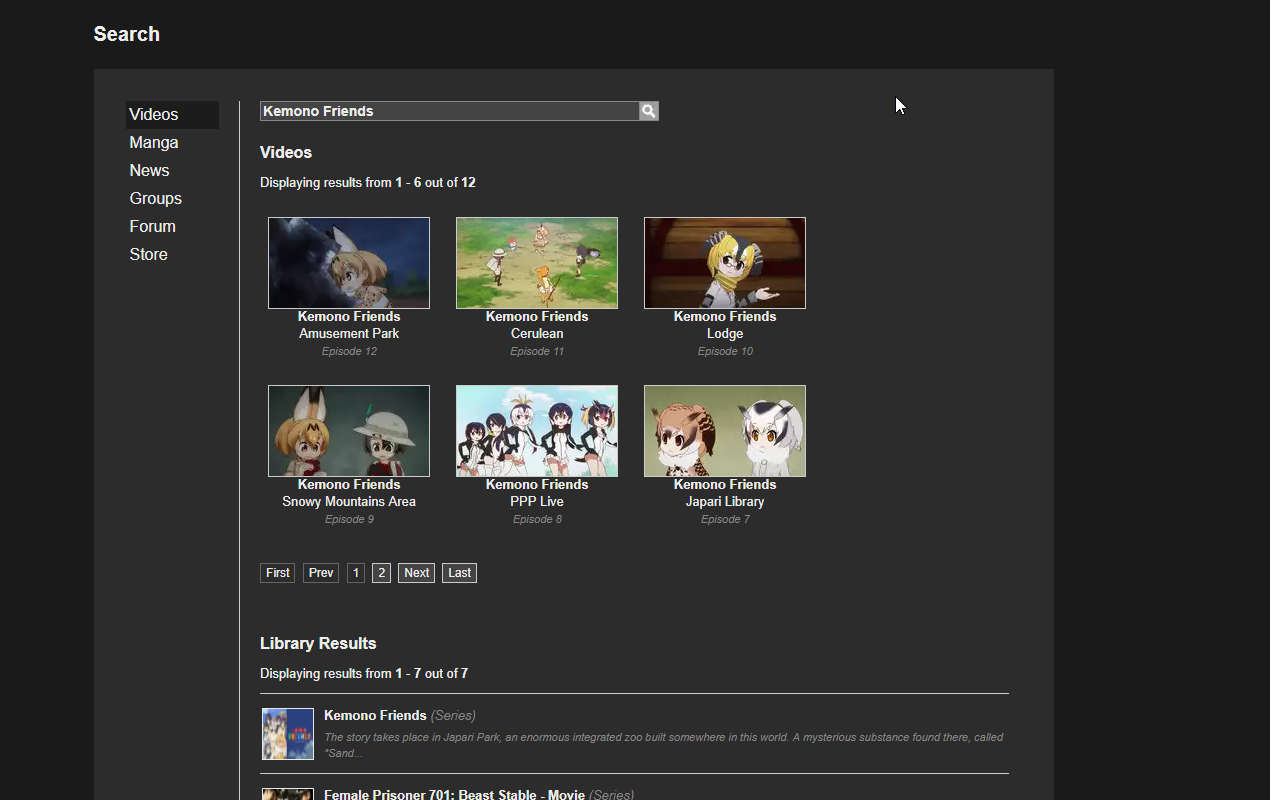Switch to the News category

149,171
